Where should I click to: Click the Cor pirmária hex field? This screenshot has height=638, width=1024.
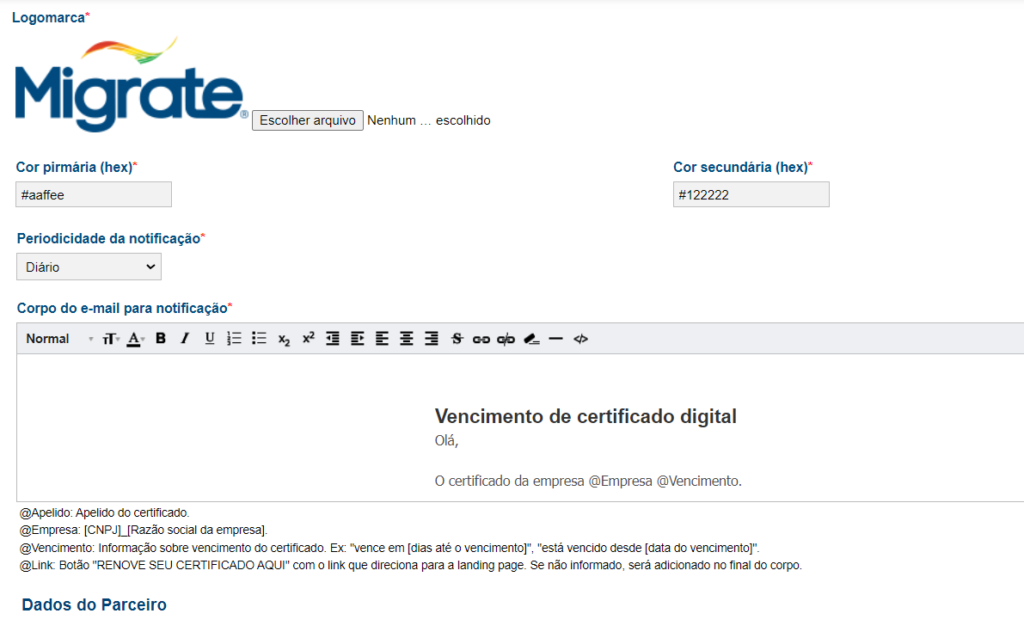pyautogui.click(x=93, y=195)
